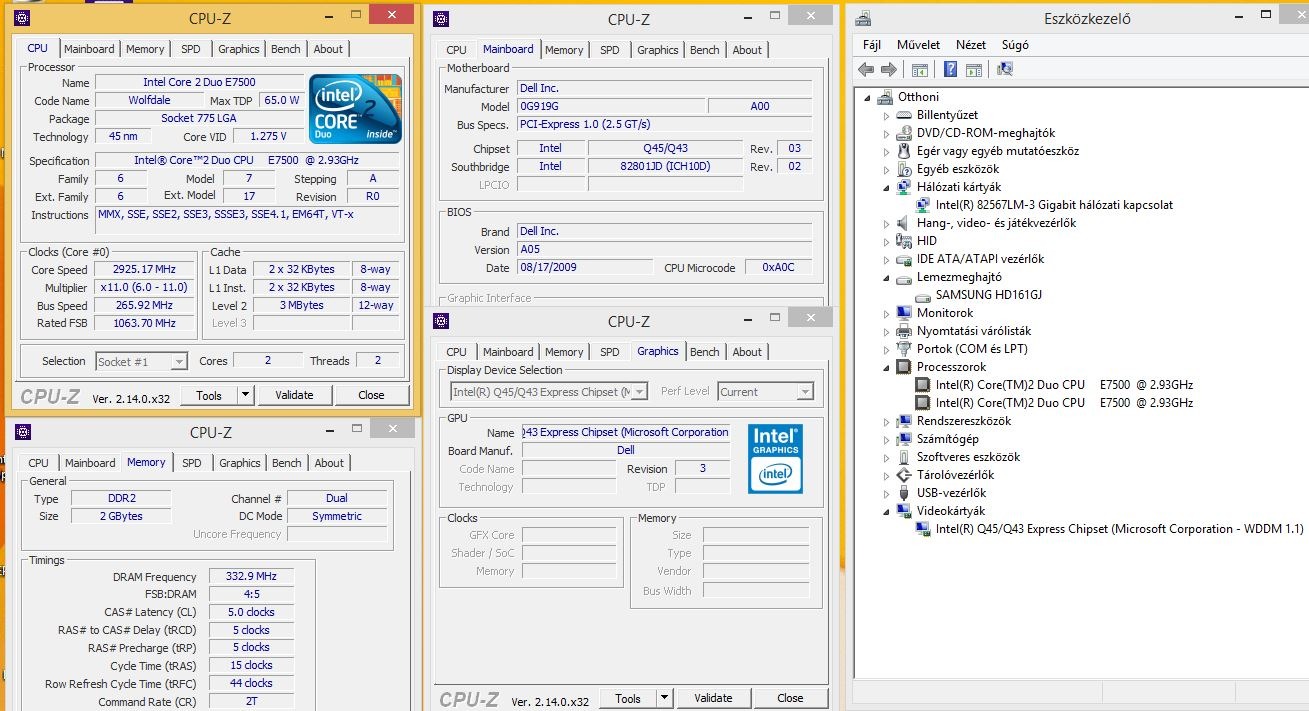Click the Mainboard Model 0G919G field

coord(609,107)
